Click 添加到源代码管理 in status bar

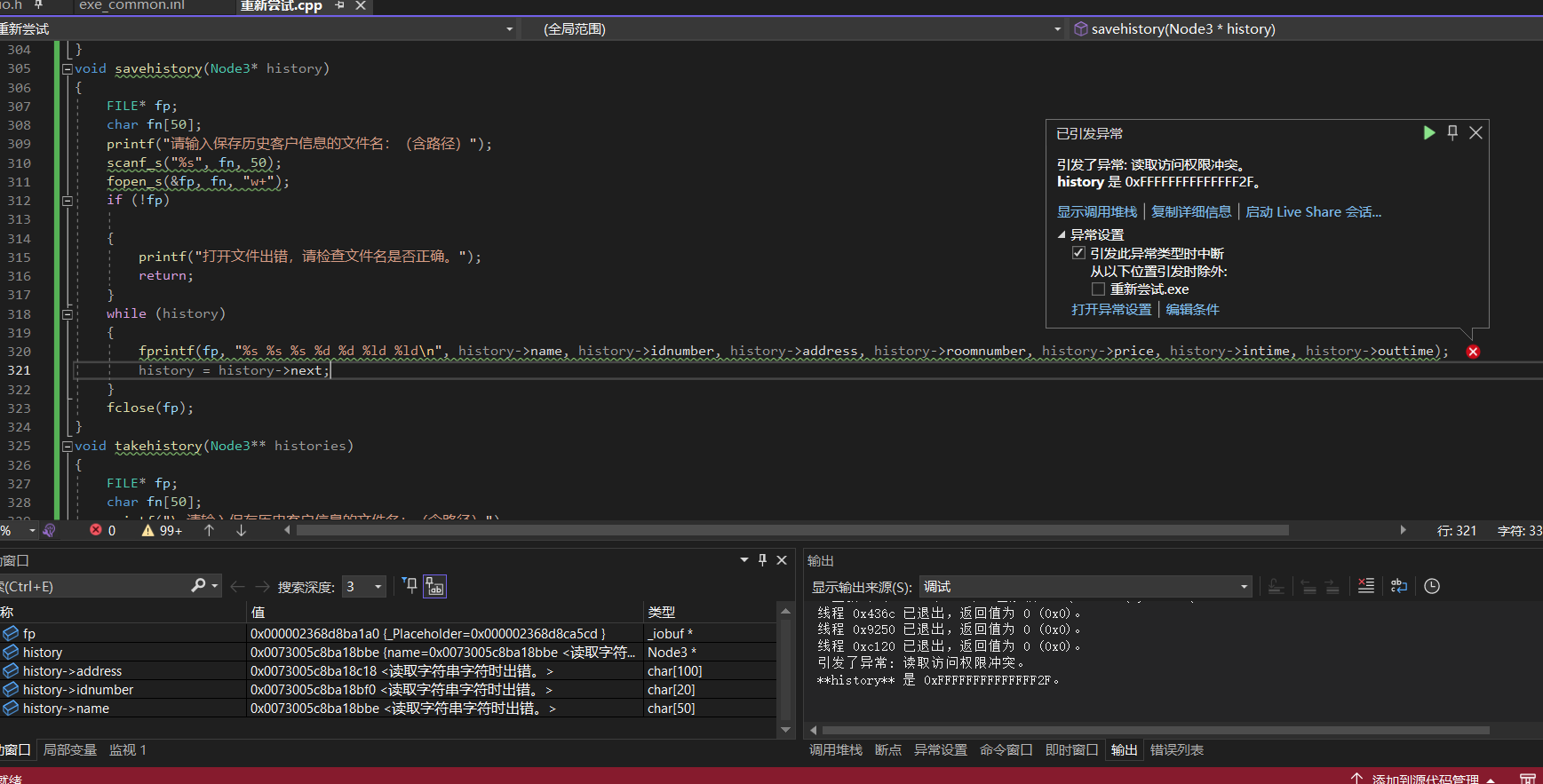coord(1426,779)
